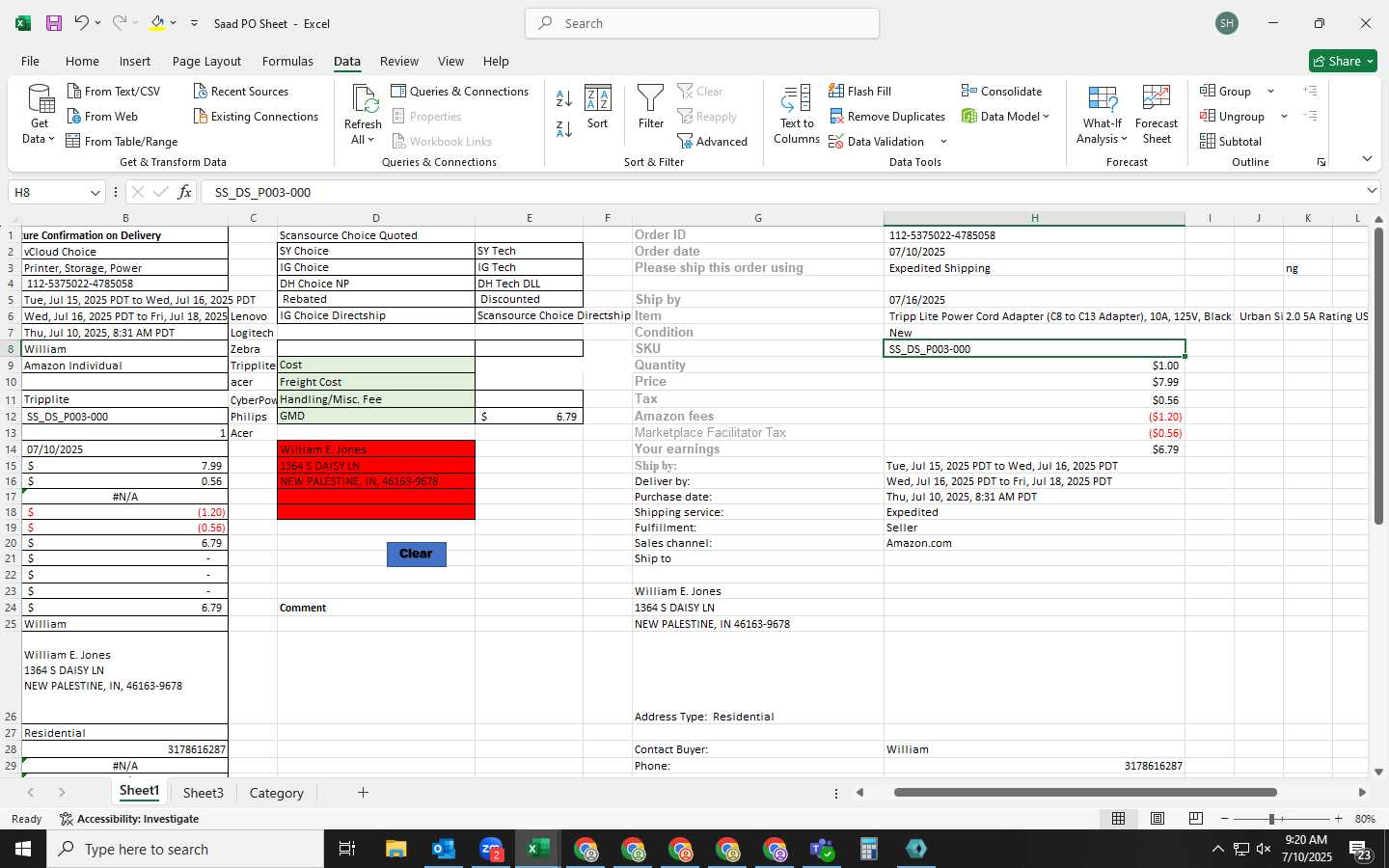The height and width of the screenshot is (868, 1389).
Task: Open Data Model dropdown
Action: pos(1005,116)
